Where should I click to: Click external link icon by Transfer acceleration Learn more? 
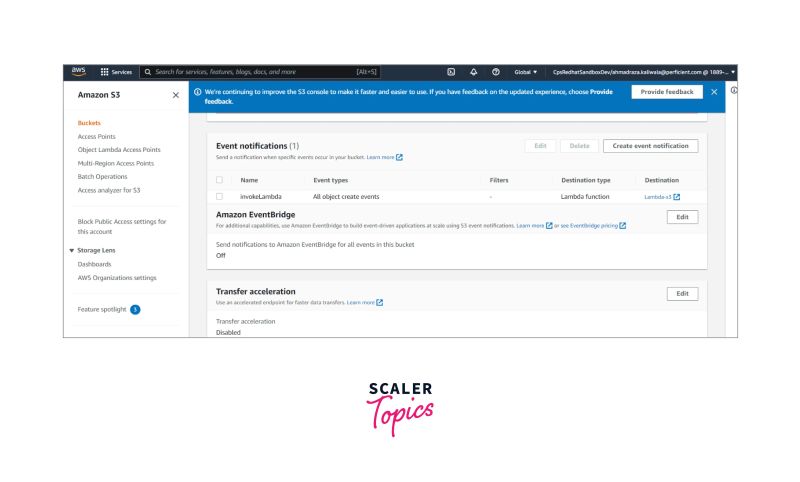pyautogui.click(x=380, y=302)
